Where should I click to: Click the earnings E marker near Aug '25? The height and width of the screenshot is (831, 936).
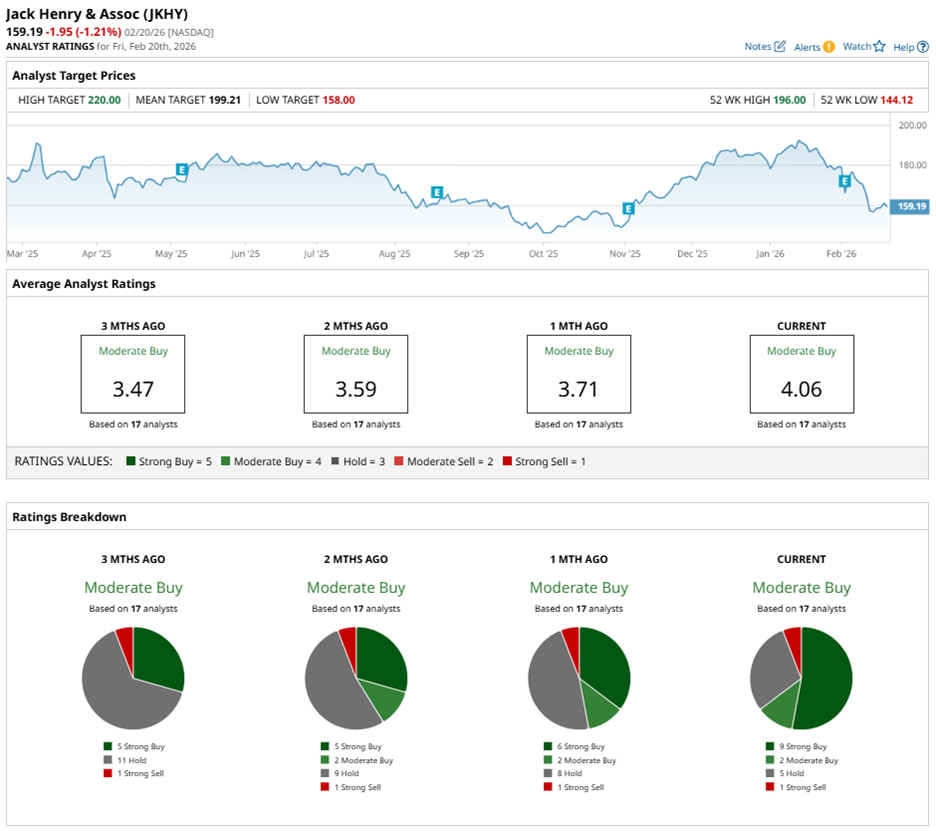pyautogui.click(x=436, y=192)
